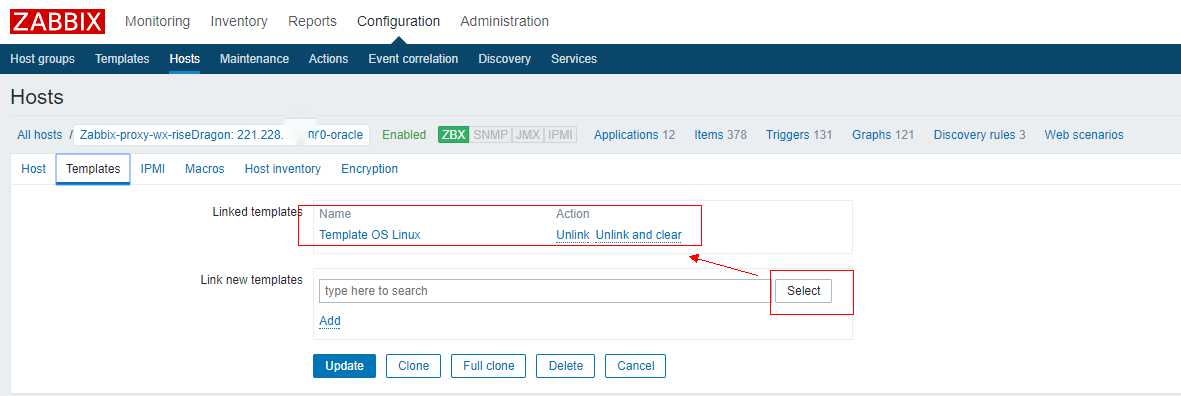1181x396 pixels.
Task: Open the Reports menu
Action: click(x=313, y=21)
